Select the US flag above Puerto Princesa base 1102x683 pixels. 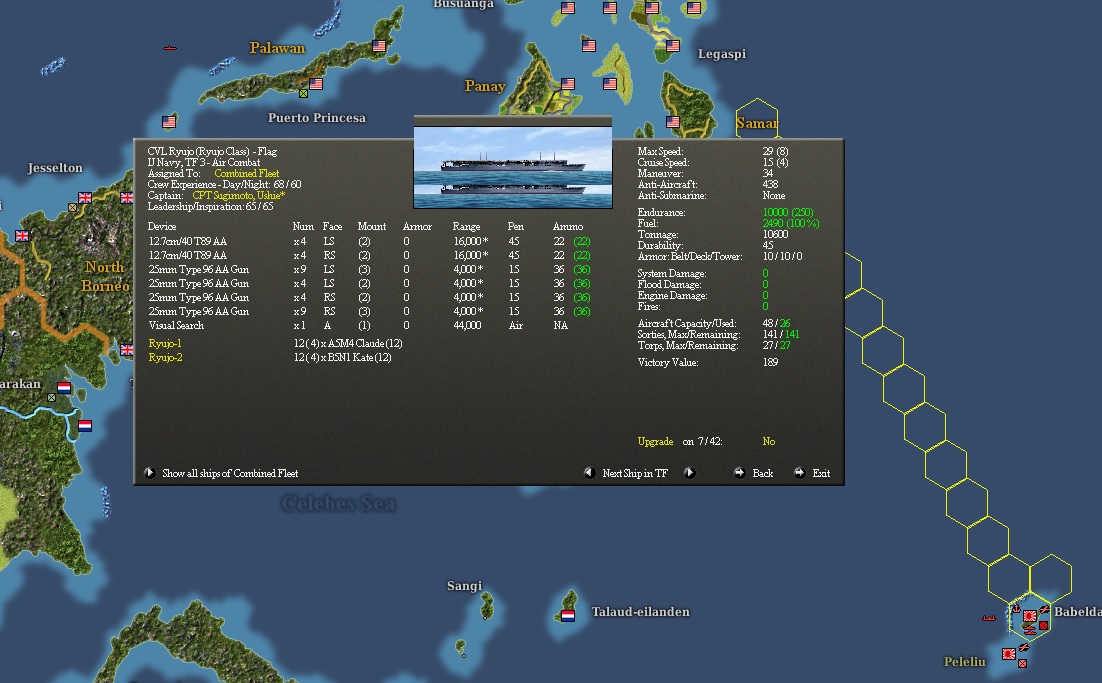coord(316,84)
